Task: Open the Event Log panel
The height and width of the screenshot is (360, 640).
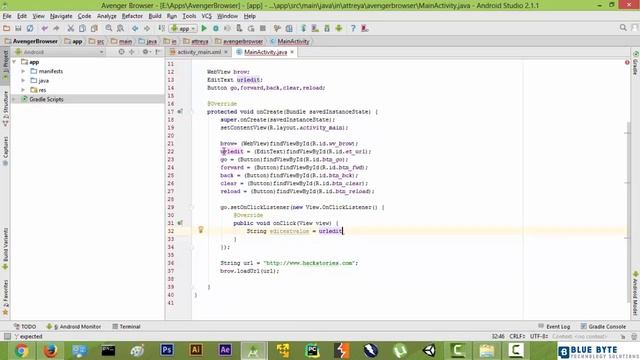Action: 554,327
